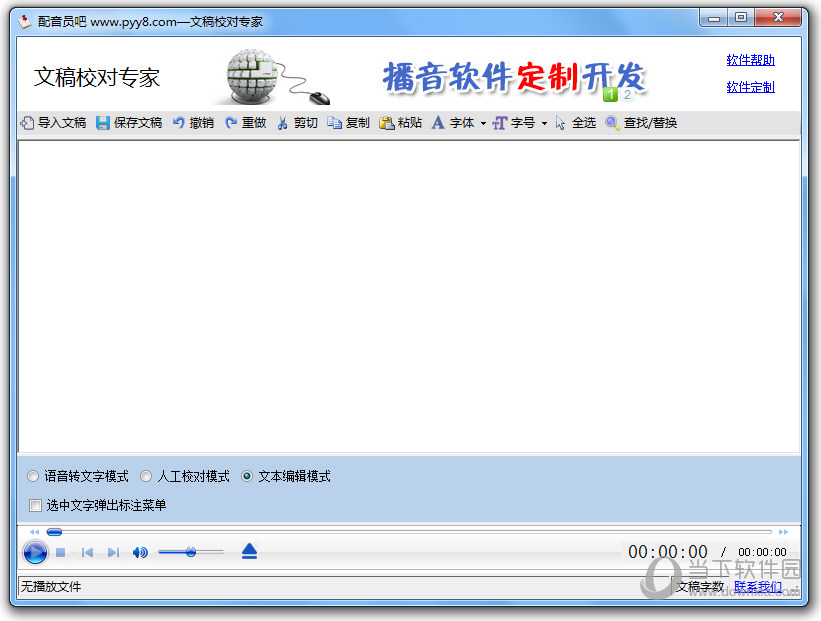Image resolution: width=821 pixels, height=621 pixels.
Task: Start playback with the play button
Action: point(35,552)
